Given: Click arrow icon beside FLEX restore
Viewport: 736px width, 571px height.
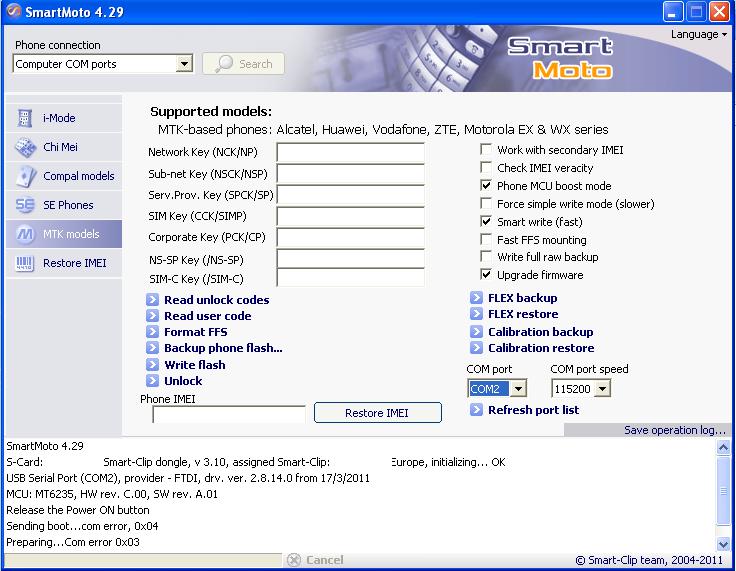Looking at the screenshot, I should pos(476,313).
